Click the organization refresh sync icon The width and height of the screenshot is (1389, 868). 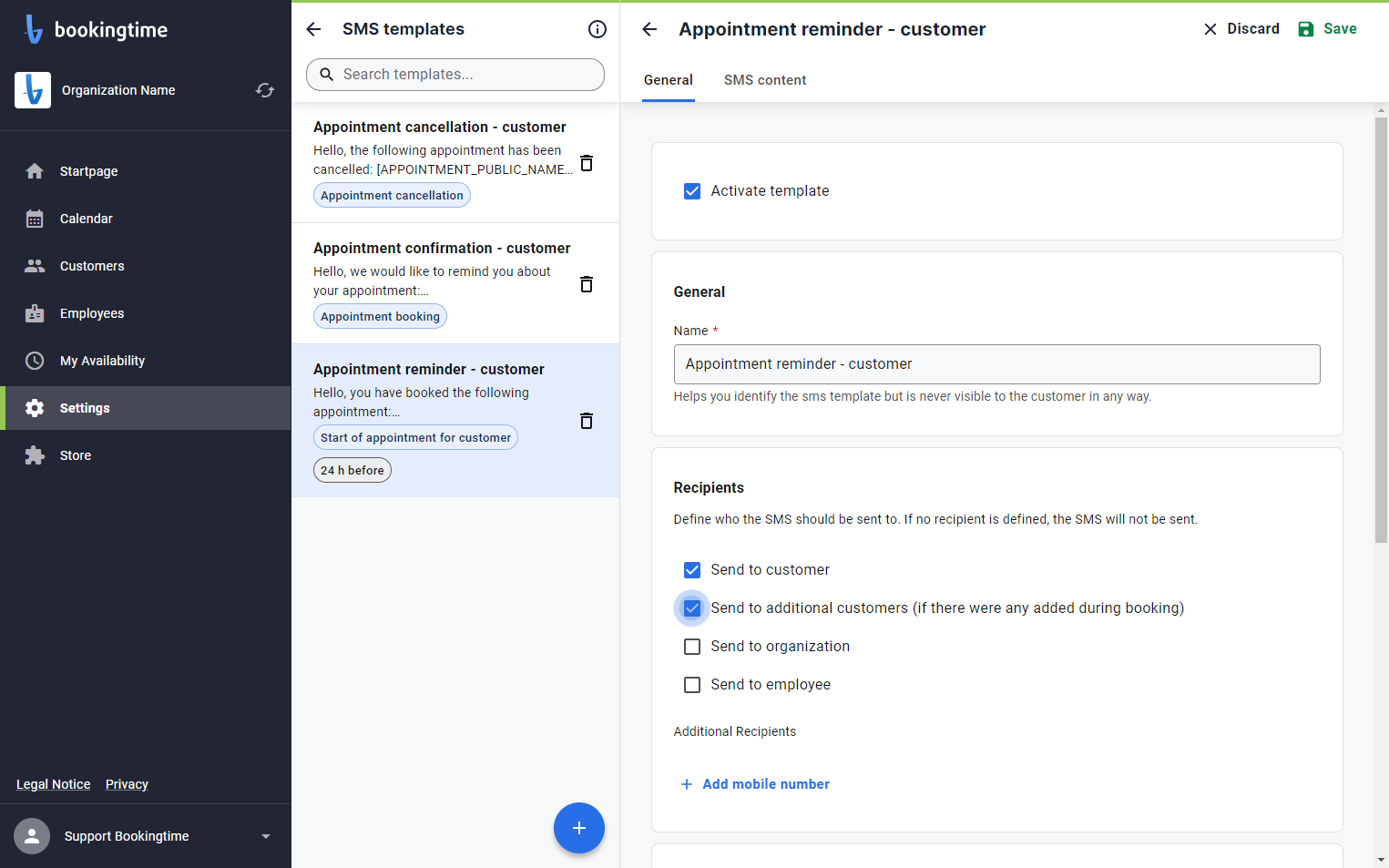tap(265, 90)
